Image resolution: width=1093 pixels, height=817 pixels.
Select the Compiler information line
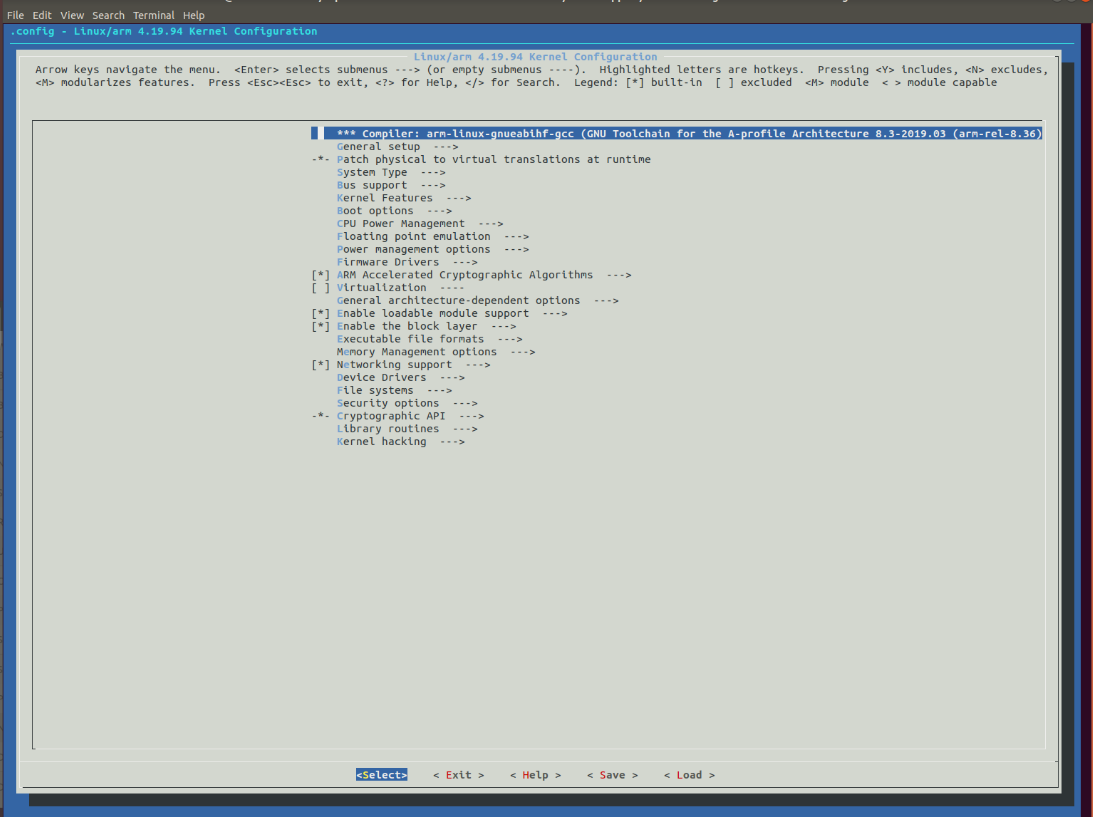(680, 134)
